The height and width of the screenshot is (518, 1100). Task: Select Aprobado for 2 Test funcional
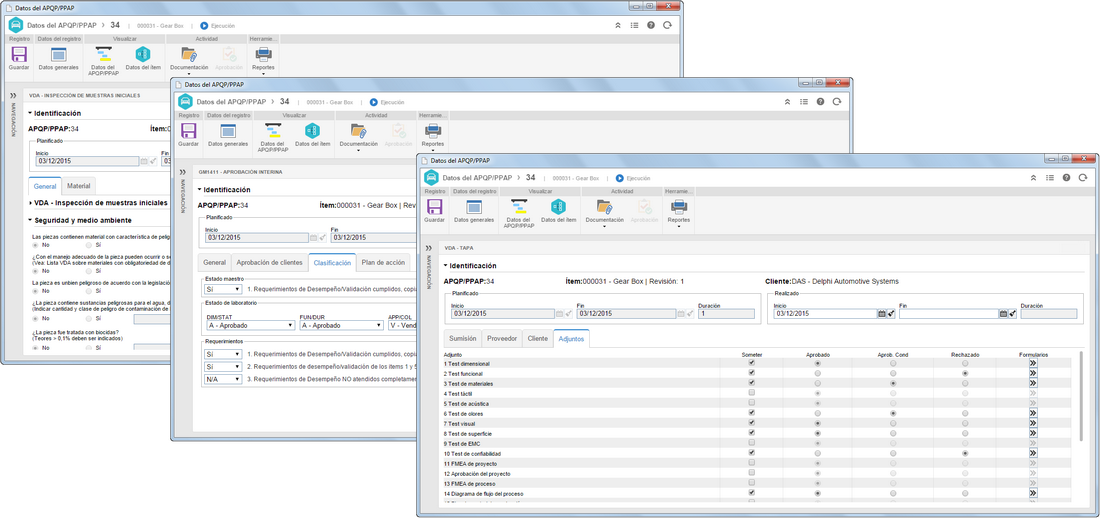(817, 374)
